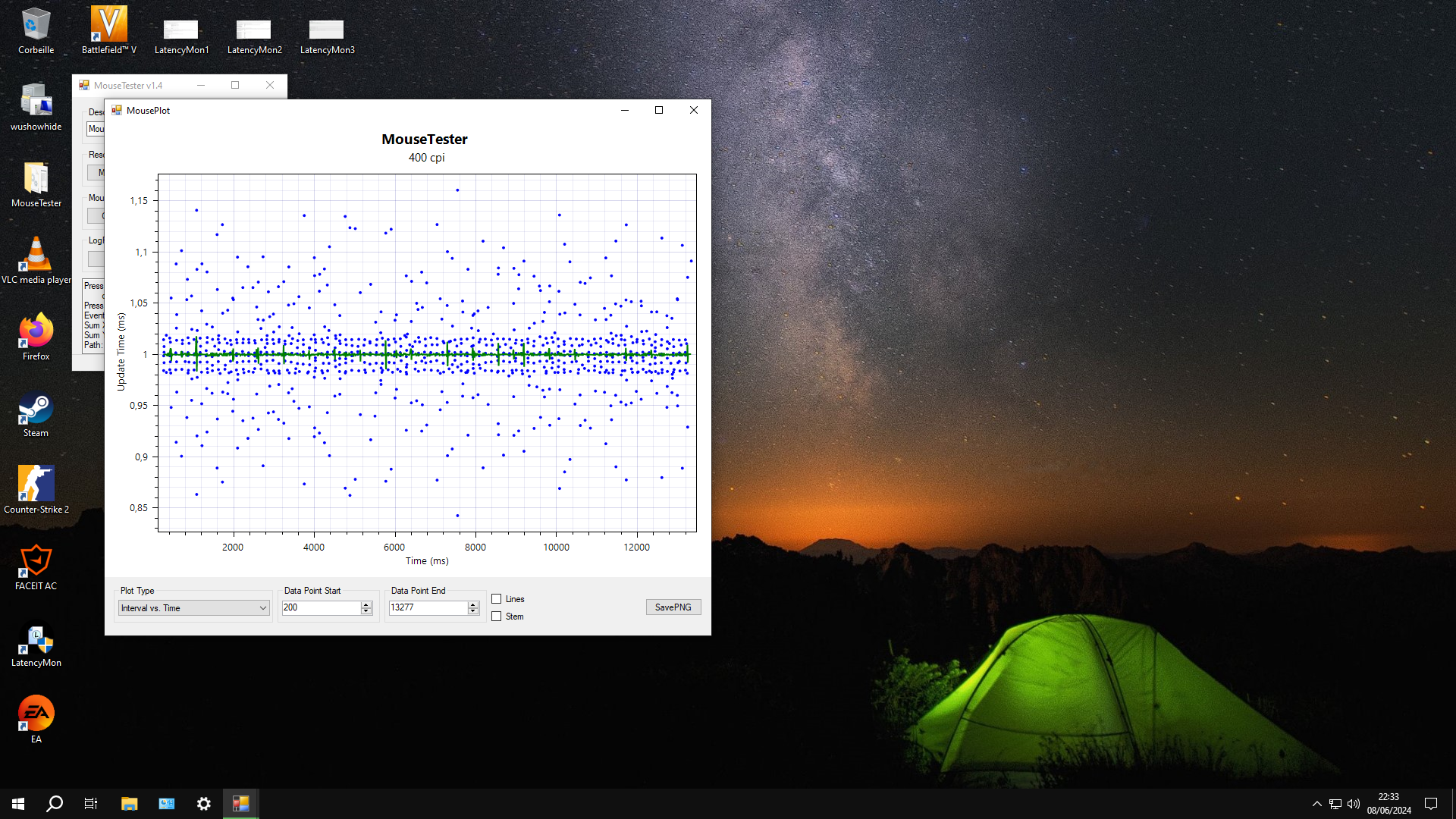Click the SavePNG button
Viewport: 1456px width, 819px height.
673,607
